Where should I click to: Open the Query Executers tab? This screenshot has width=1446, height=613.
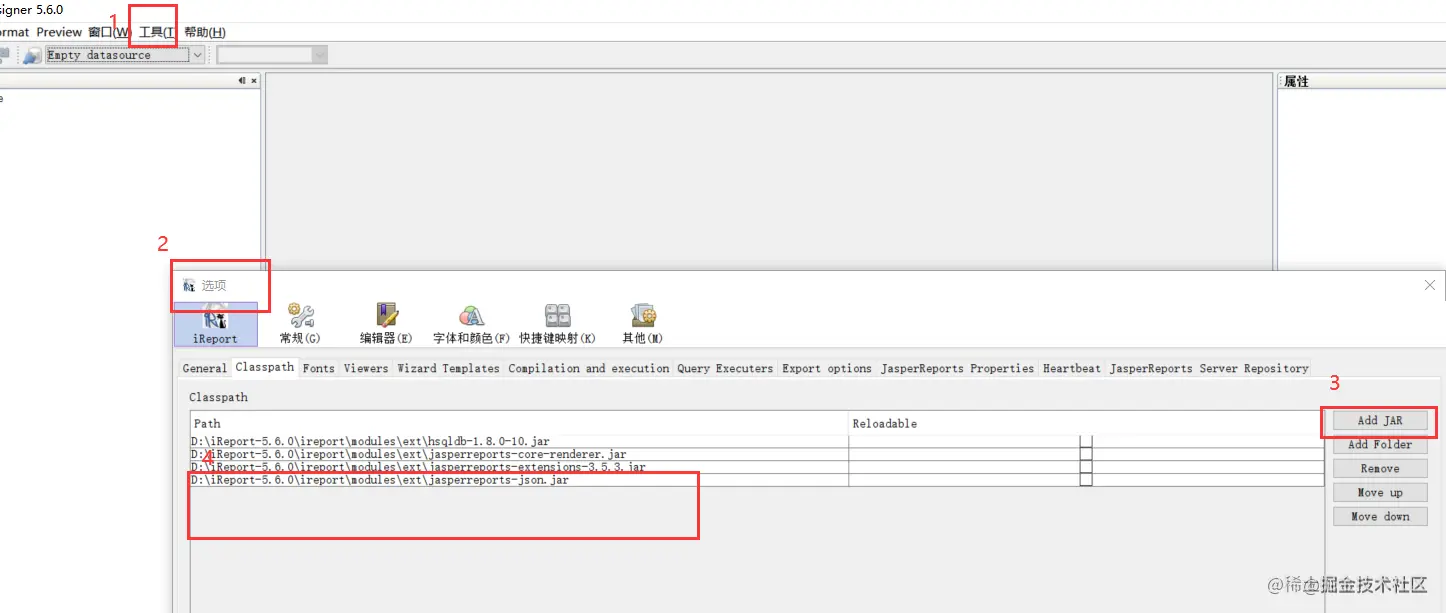tap(725, 369)
